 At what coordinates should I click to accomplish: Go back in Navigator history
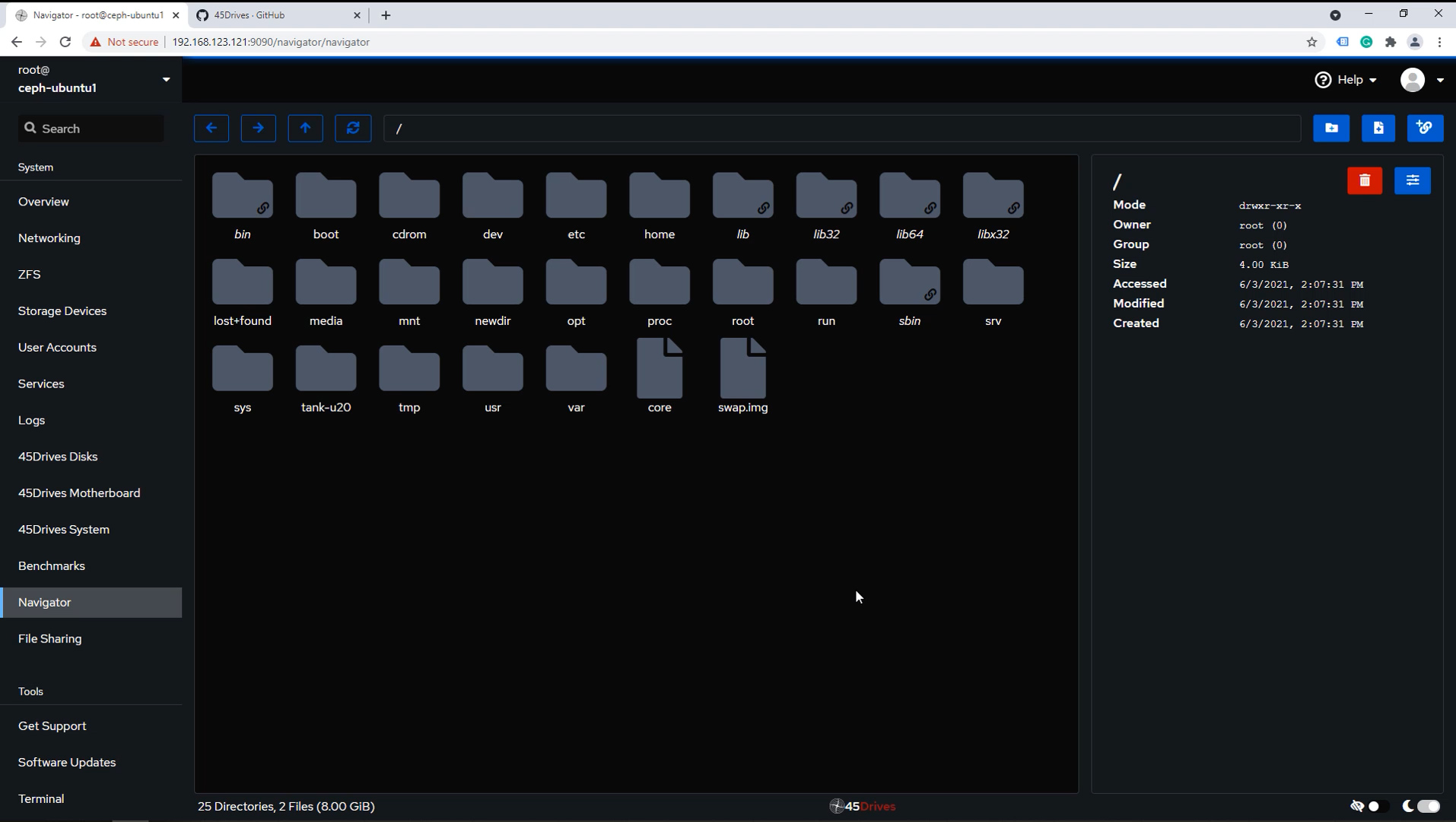coord(211,128)
